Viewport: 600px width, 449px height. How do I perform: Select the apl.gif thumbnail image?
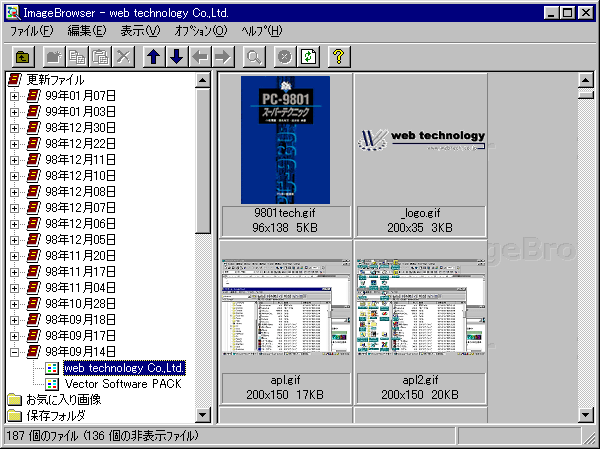coord(286,307)
